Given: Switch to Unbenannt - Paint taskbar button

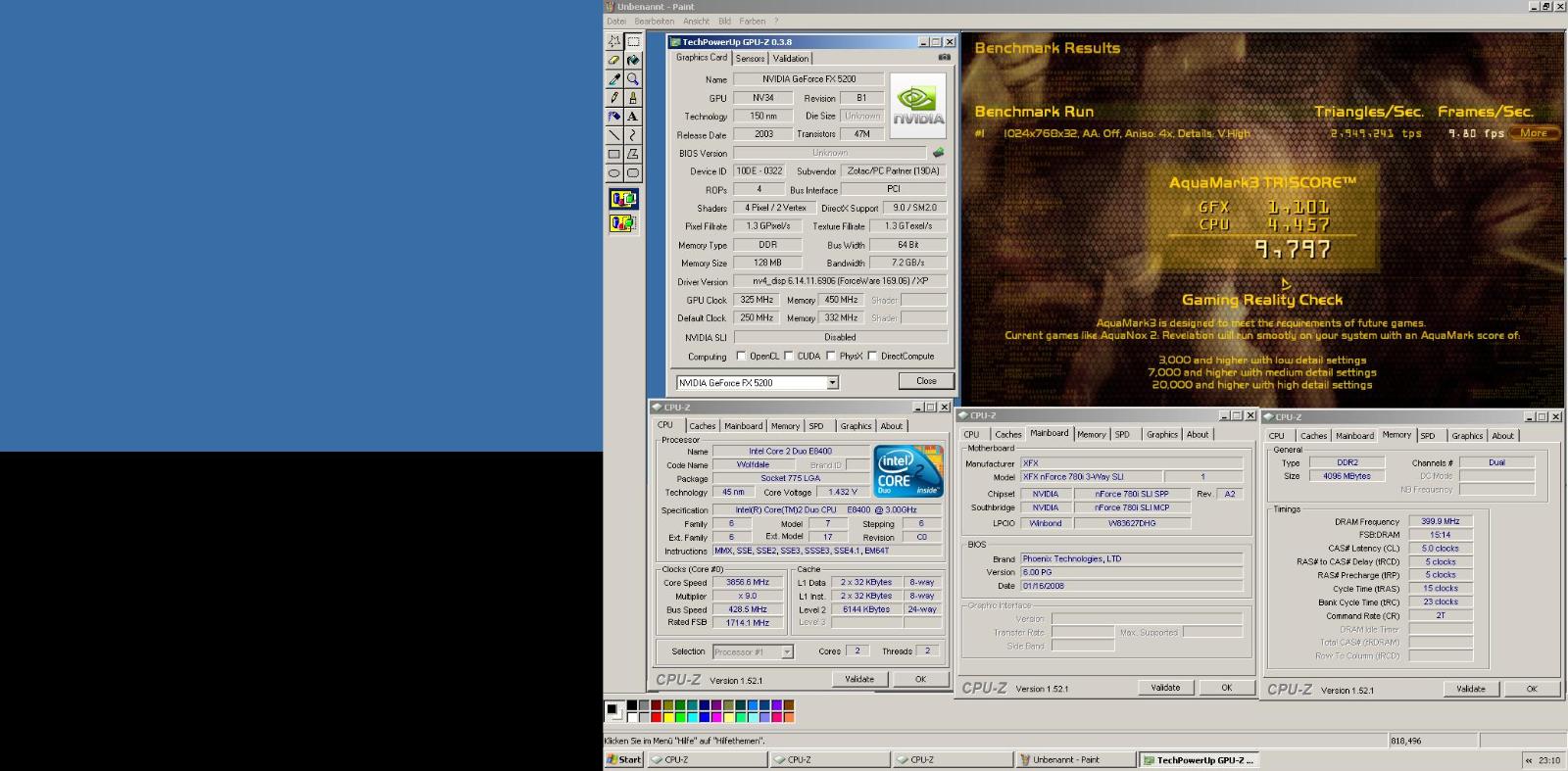Looking at the screenshot, I should 1075,759.
